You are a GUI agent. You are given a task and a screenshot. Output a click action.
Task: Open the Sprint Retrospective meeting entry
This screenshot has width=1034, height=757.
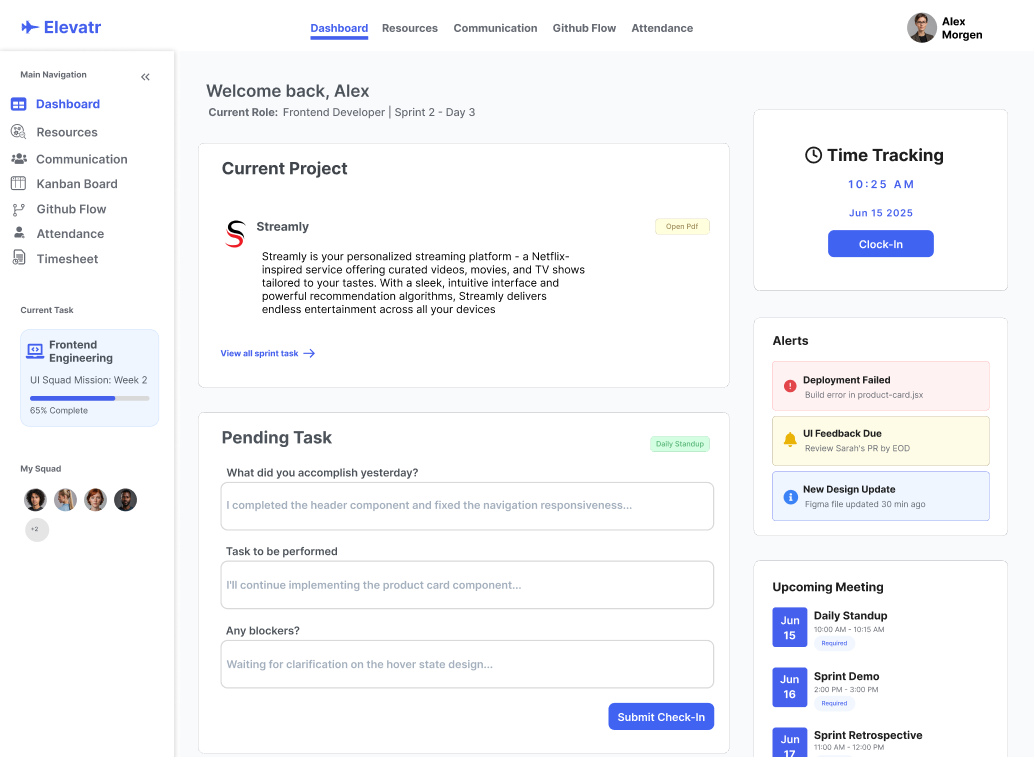tap(868, 735)
